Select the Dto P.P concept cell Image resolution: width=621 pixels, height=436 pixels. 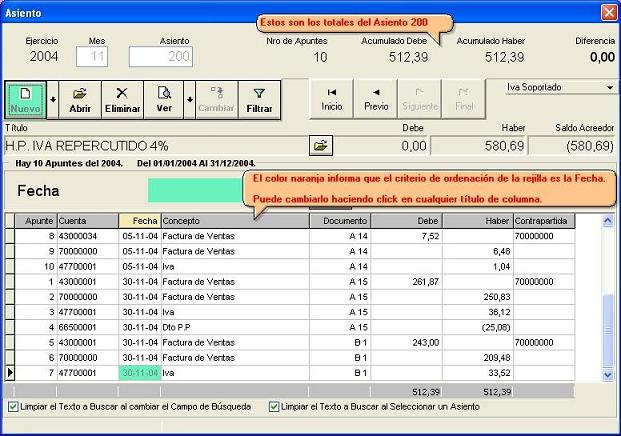pos(235,327)
